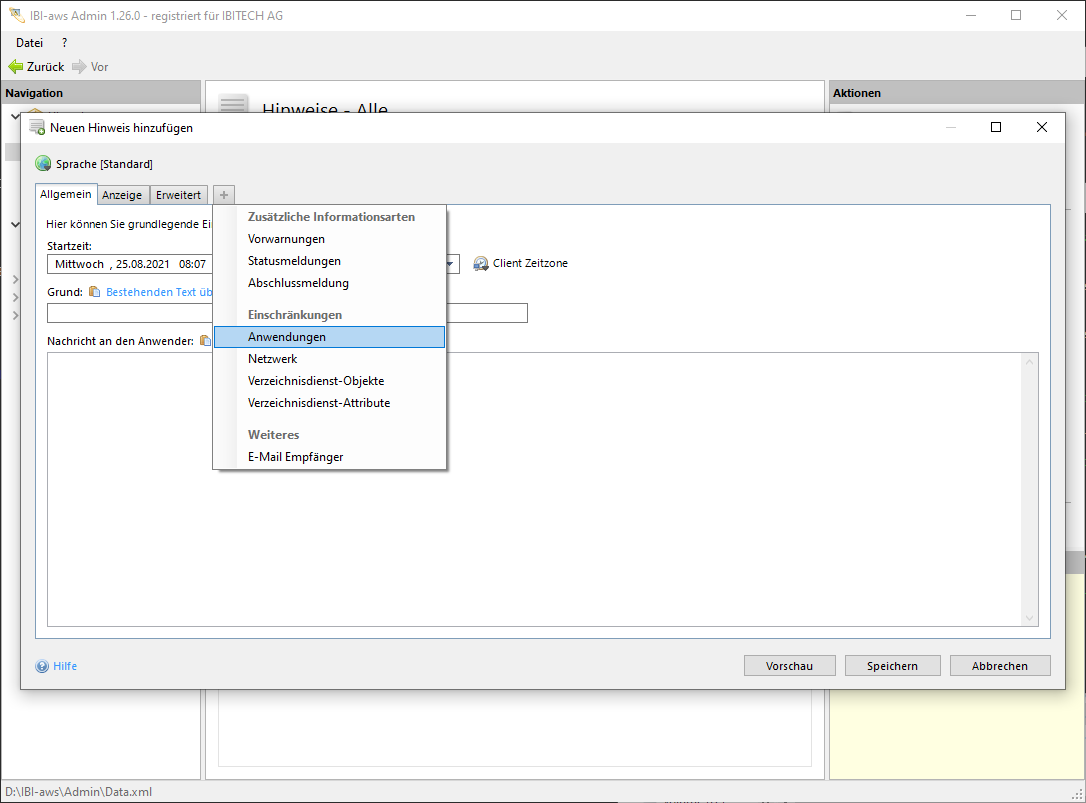This screenshot has height=803, width=1086.
Task: Click the globe Sprache [Standard] icon
Action: click(43, 164)
